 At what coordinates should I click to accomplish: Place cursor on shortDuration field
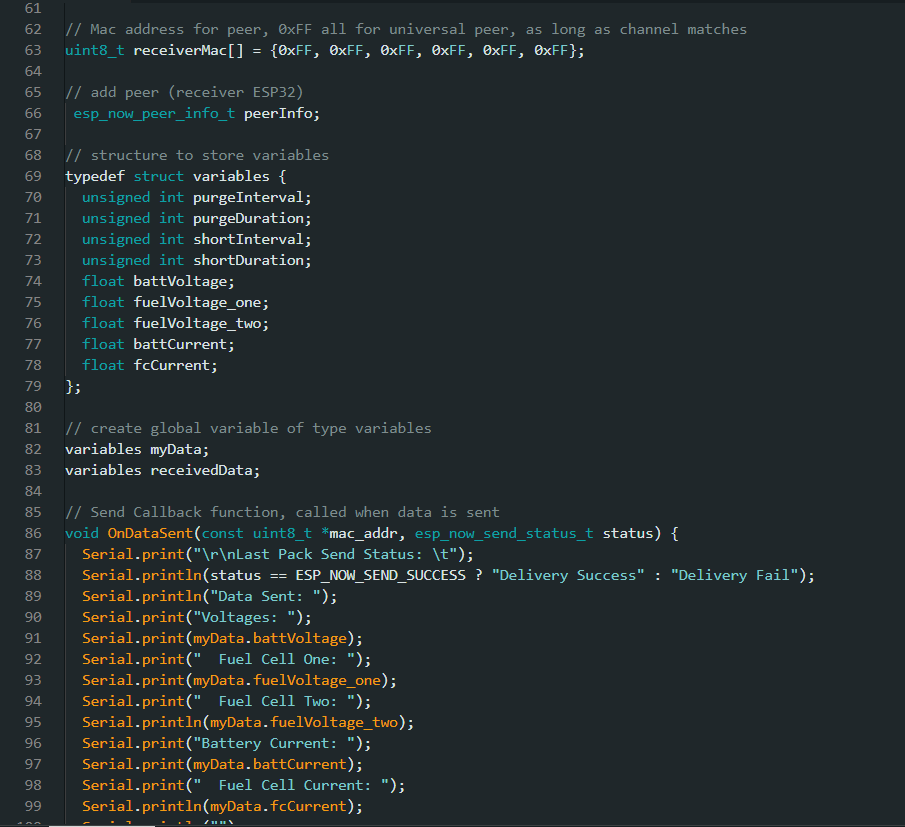(x=249, y=260)
